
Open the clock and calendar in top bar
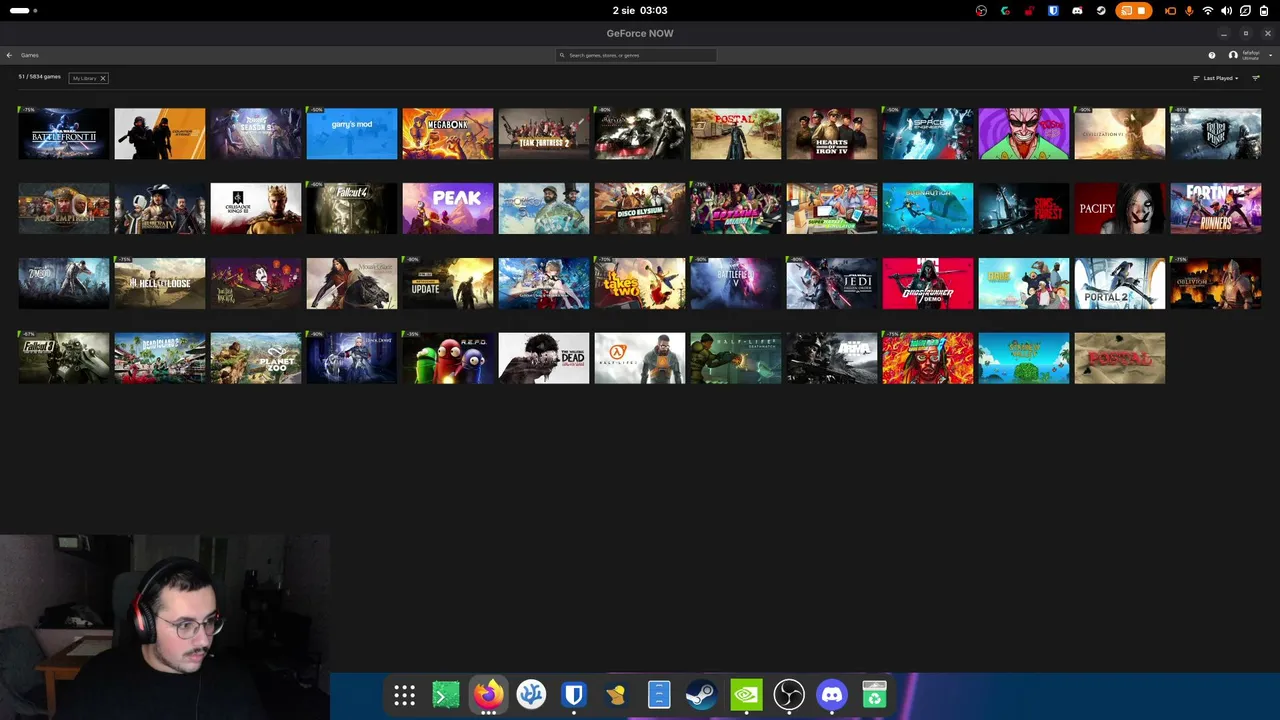[640, 11]
